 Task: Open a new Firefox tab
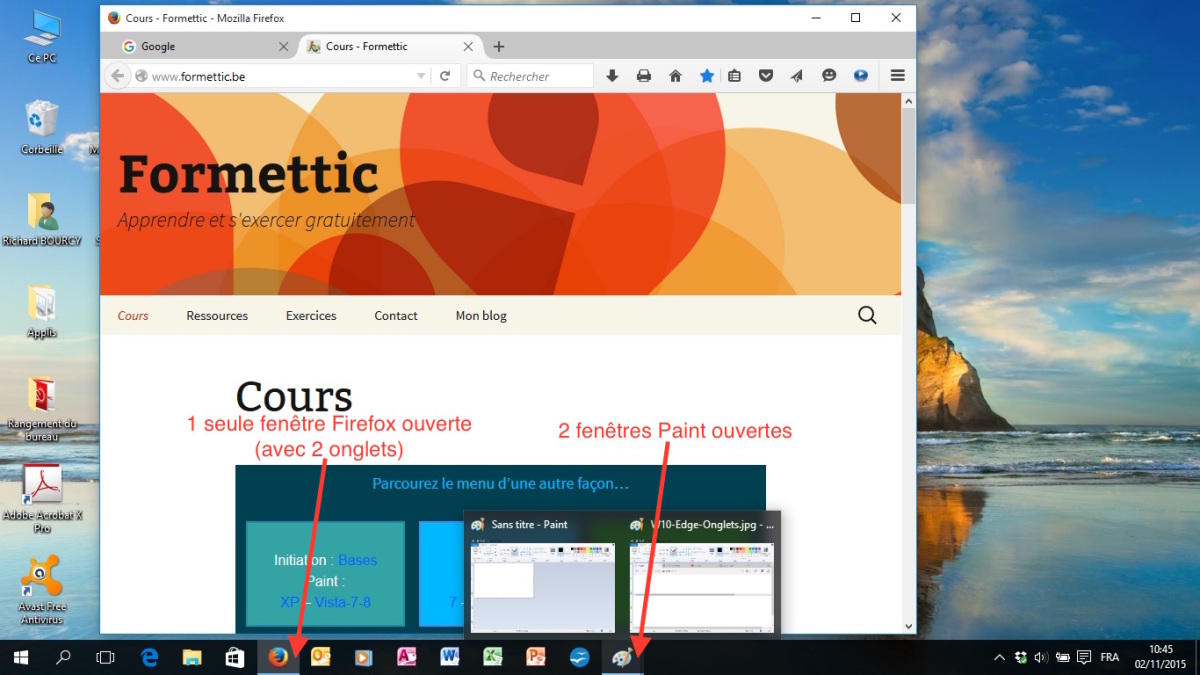(499, 46)
